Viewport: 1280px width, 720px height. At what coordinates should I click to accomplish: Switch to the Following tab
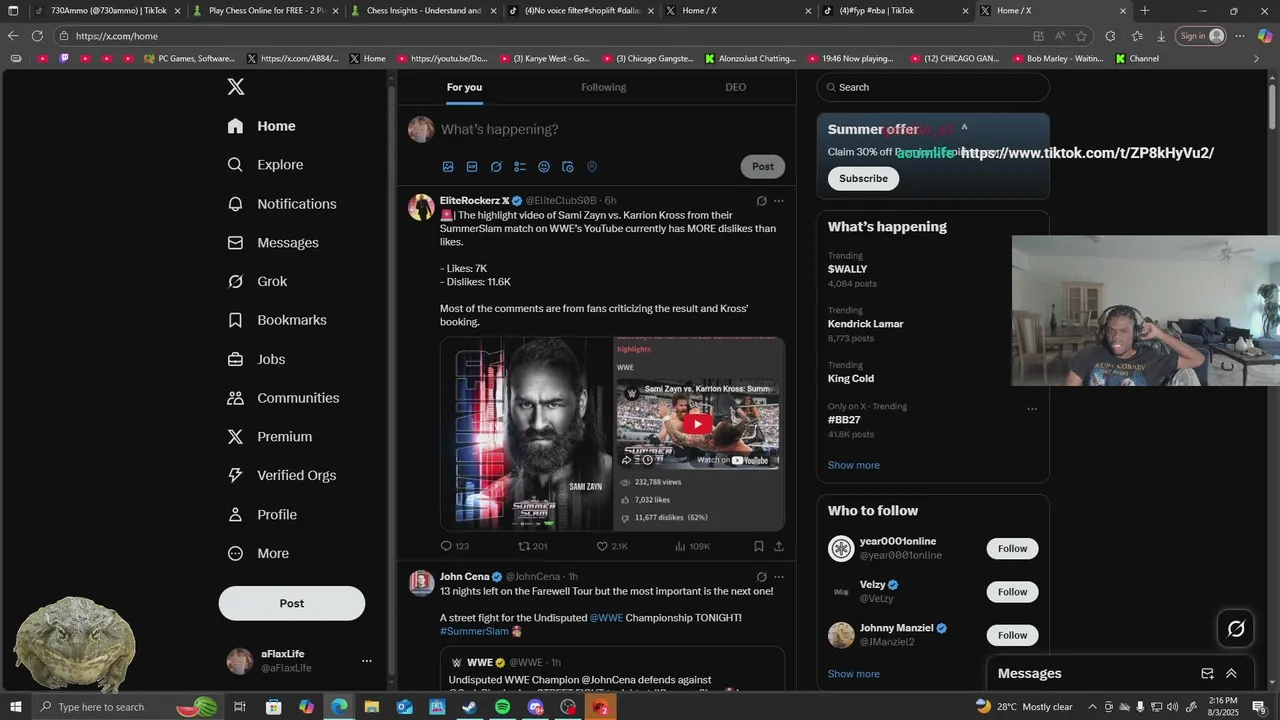tap(603, 88)
